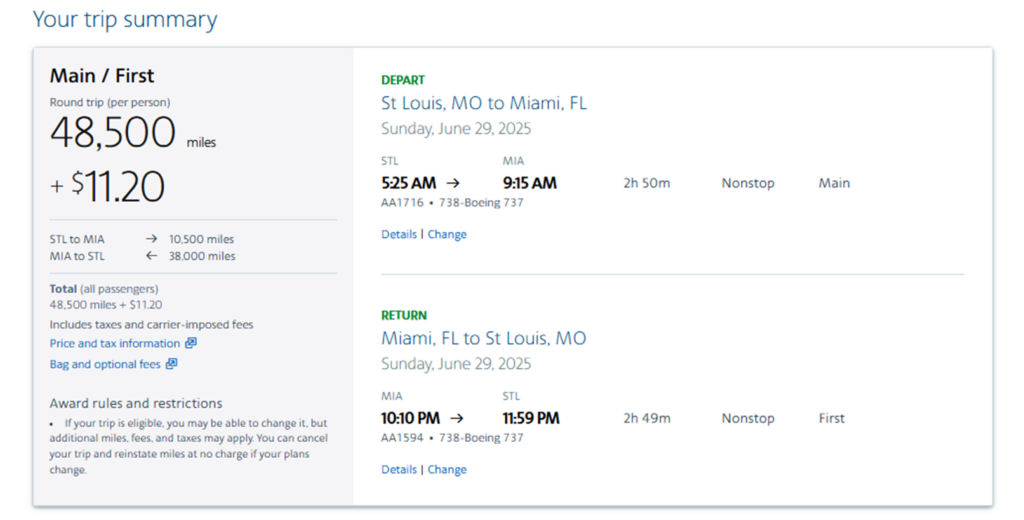1024x520 pixels.
Task: Open external link icon beside Price and tax information
Action: tap(191, 343)
